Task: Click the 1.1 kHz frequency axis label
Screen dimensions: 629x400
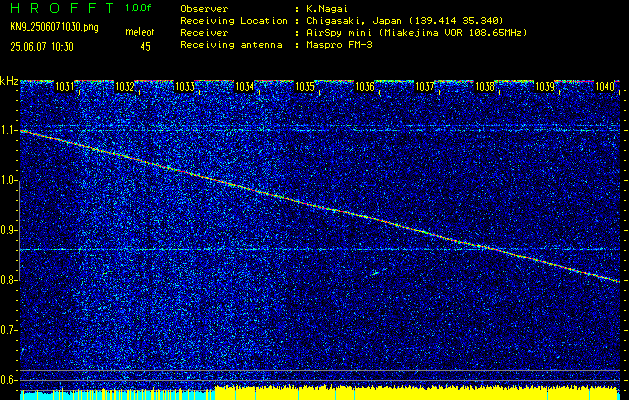Action: pyautogui.click(x=8, y=130)
